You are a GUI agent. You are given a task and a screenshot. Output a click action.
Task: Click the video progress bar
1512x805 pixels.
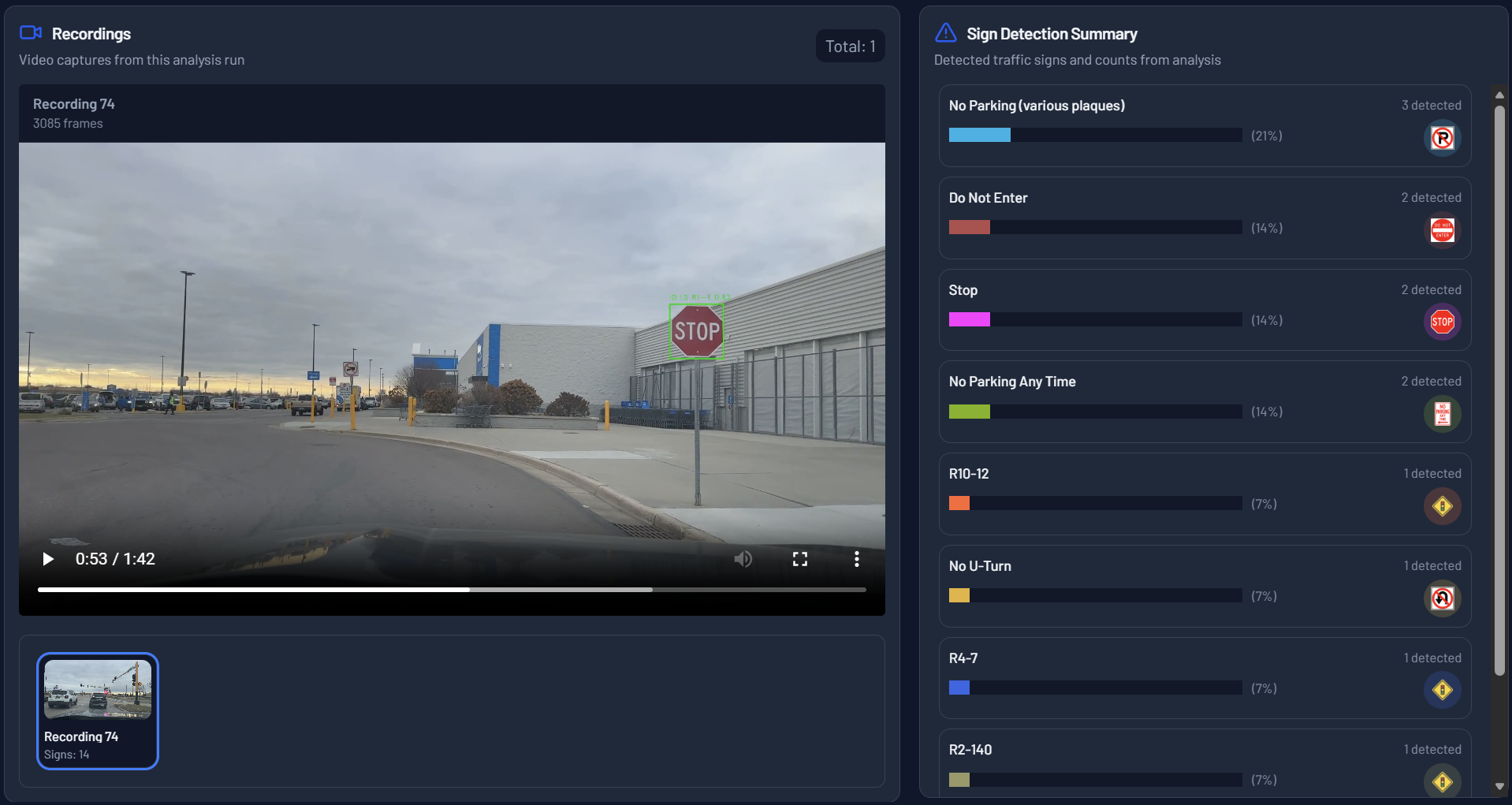452,590
